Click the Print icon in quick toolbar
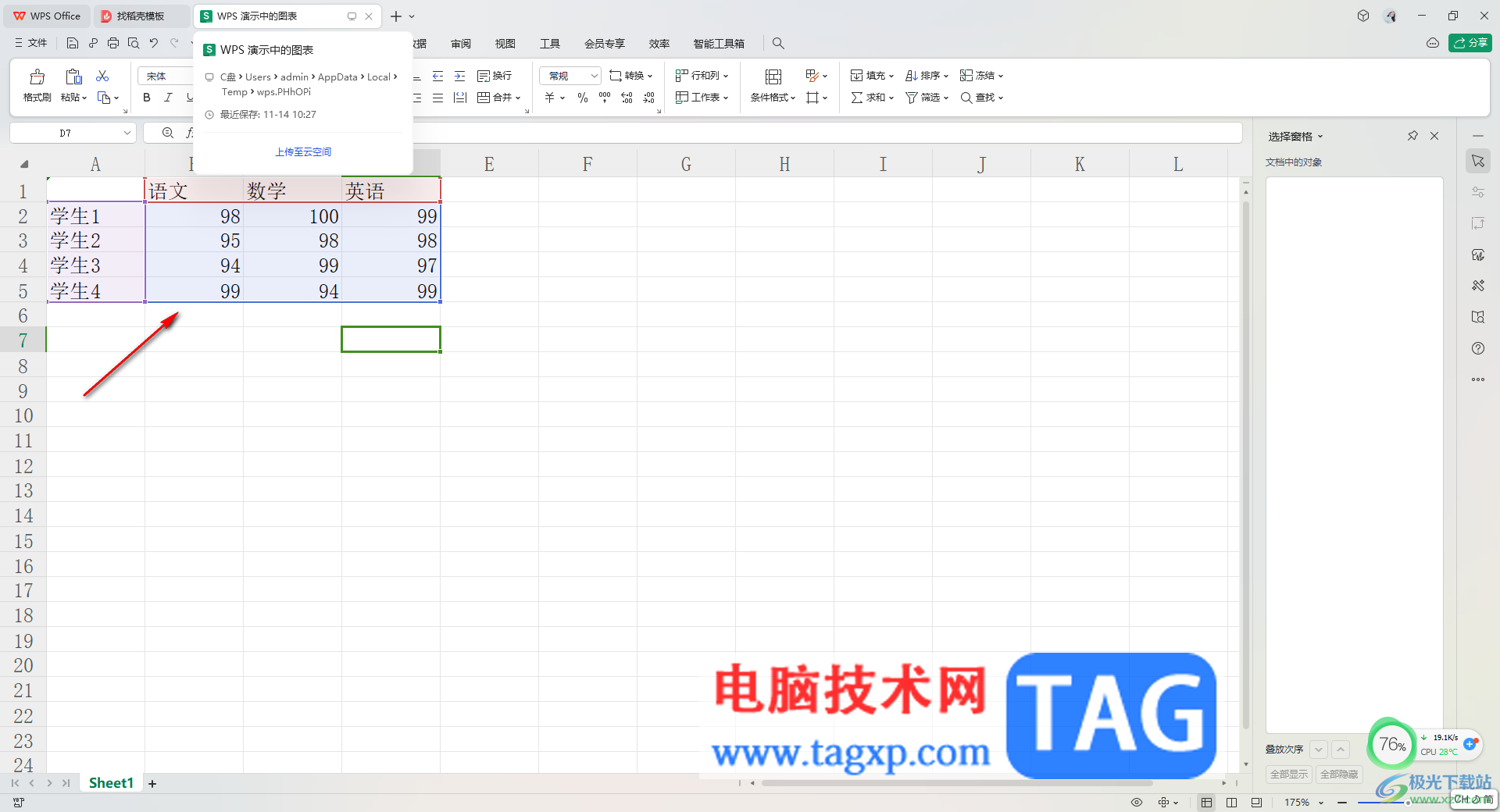Image resolution: width=1500 pixels, height=812 pixels. click(113, 43)
